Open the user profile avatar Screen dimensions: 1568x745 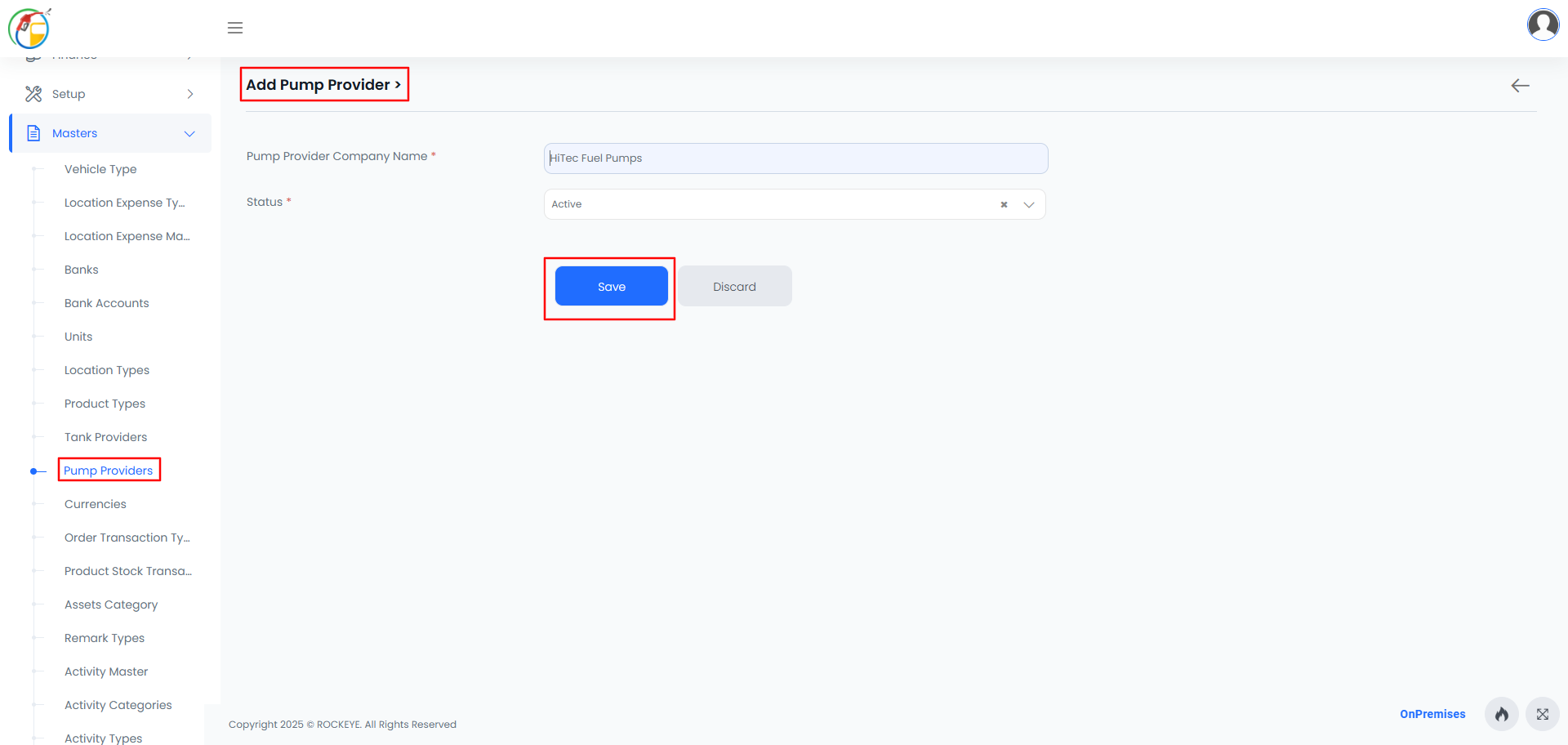tap(1543, 25)
